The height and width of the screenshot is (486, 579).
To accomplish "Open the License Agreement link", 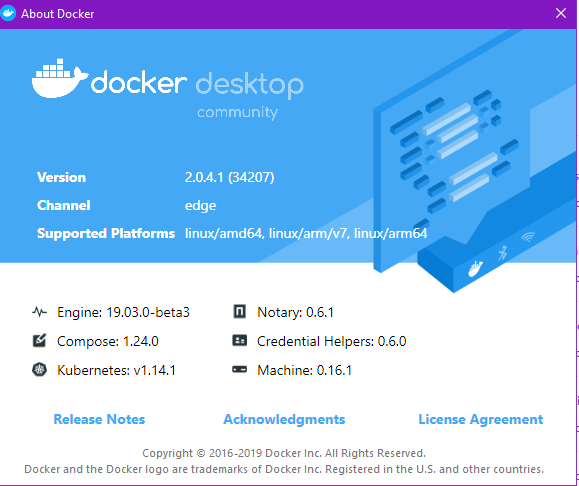I will 481,420.
